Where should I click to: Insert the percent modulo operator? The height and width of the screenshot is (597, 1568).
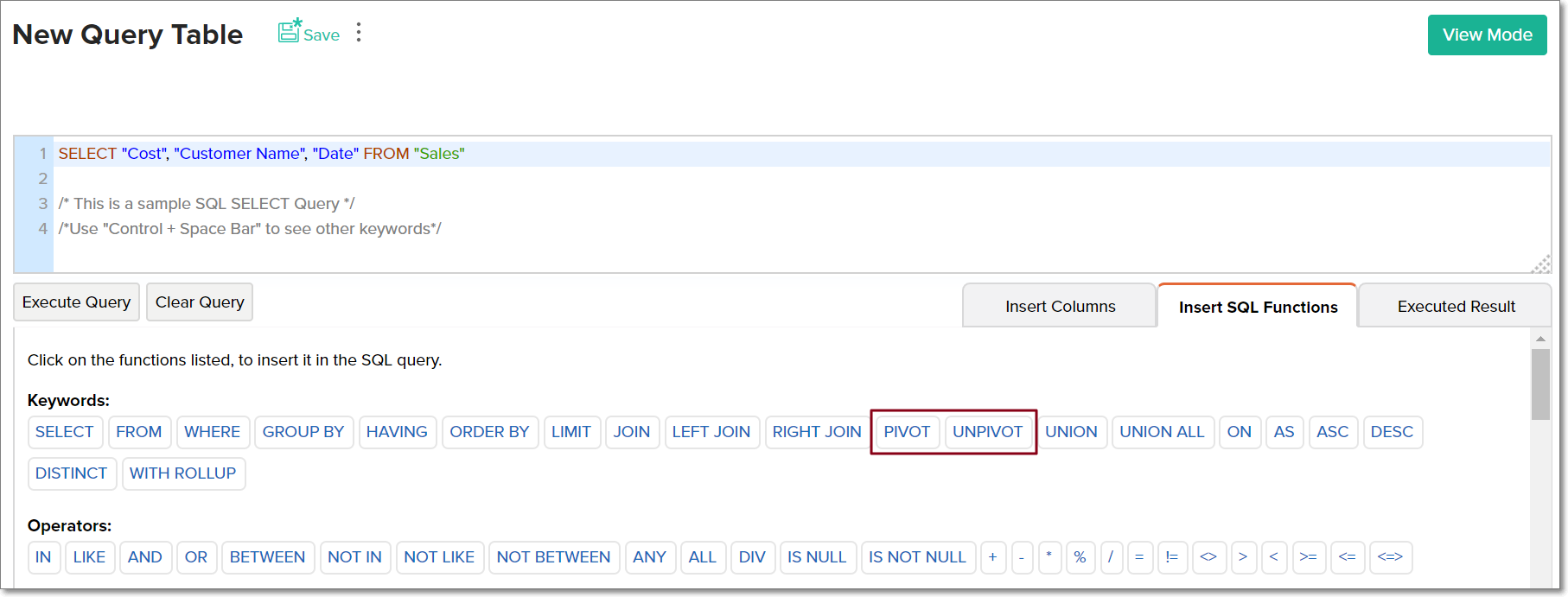[1080, 557]
